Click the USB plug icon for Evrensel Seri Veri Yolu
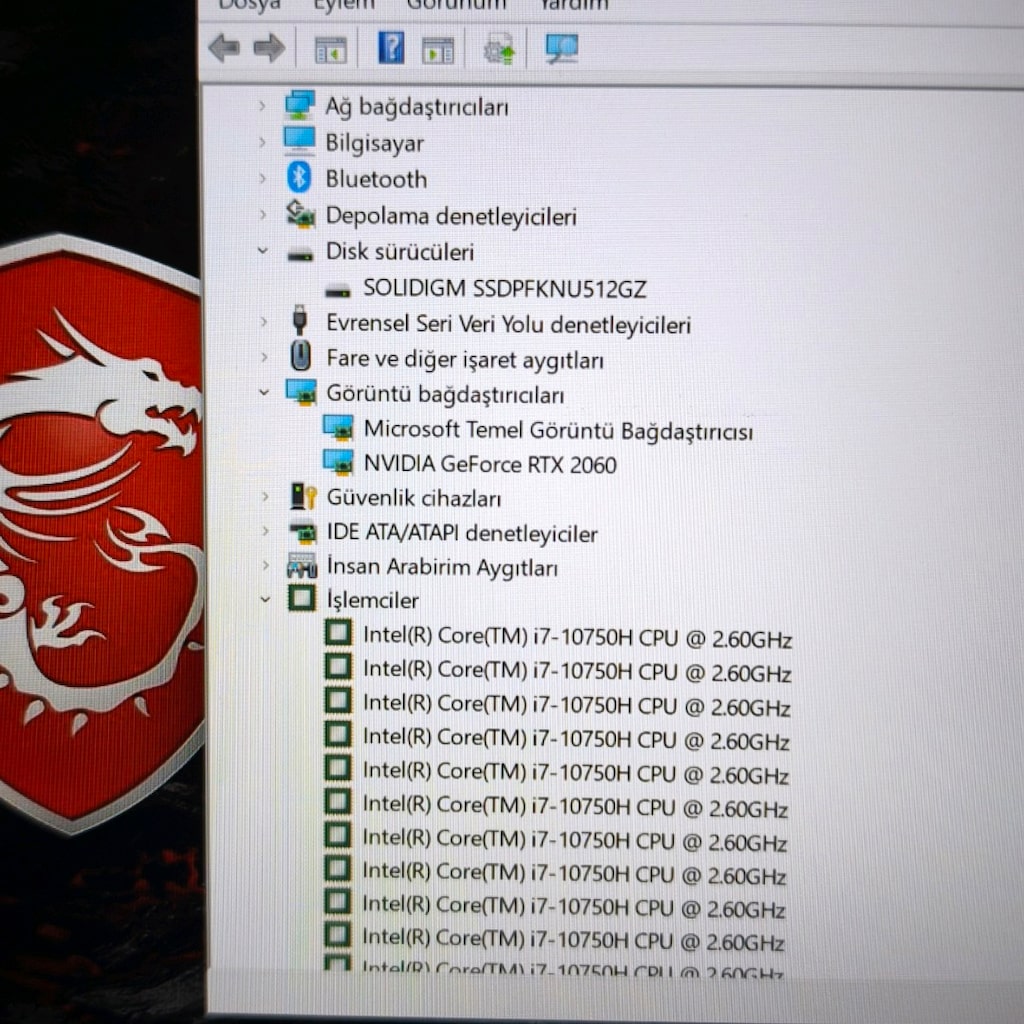The image size is (1024, 1024). tap(300, 321)
